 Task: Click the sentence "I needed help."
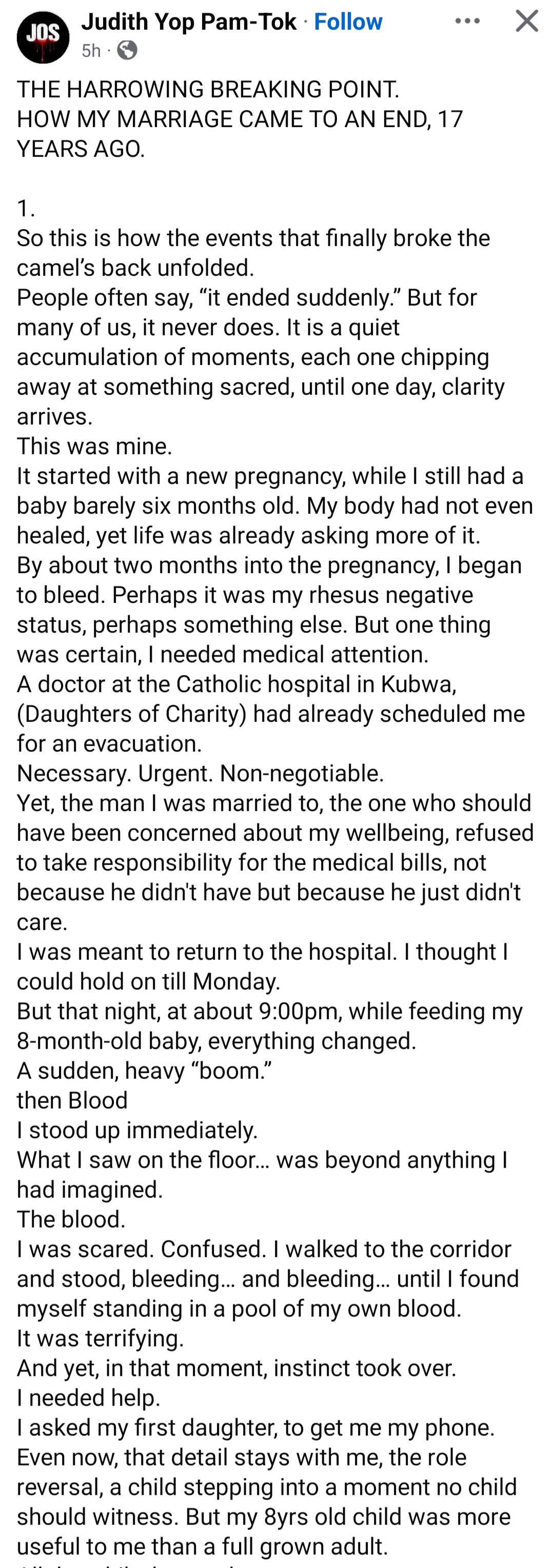click(88, 1397)
